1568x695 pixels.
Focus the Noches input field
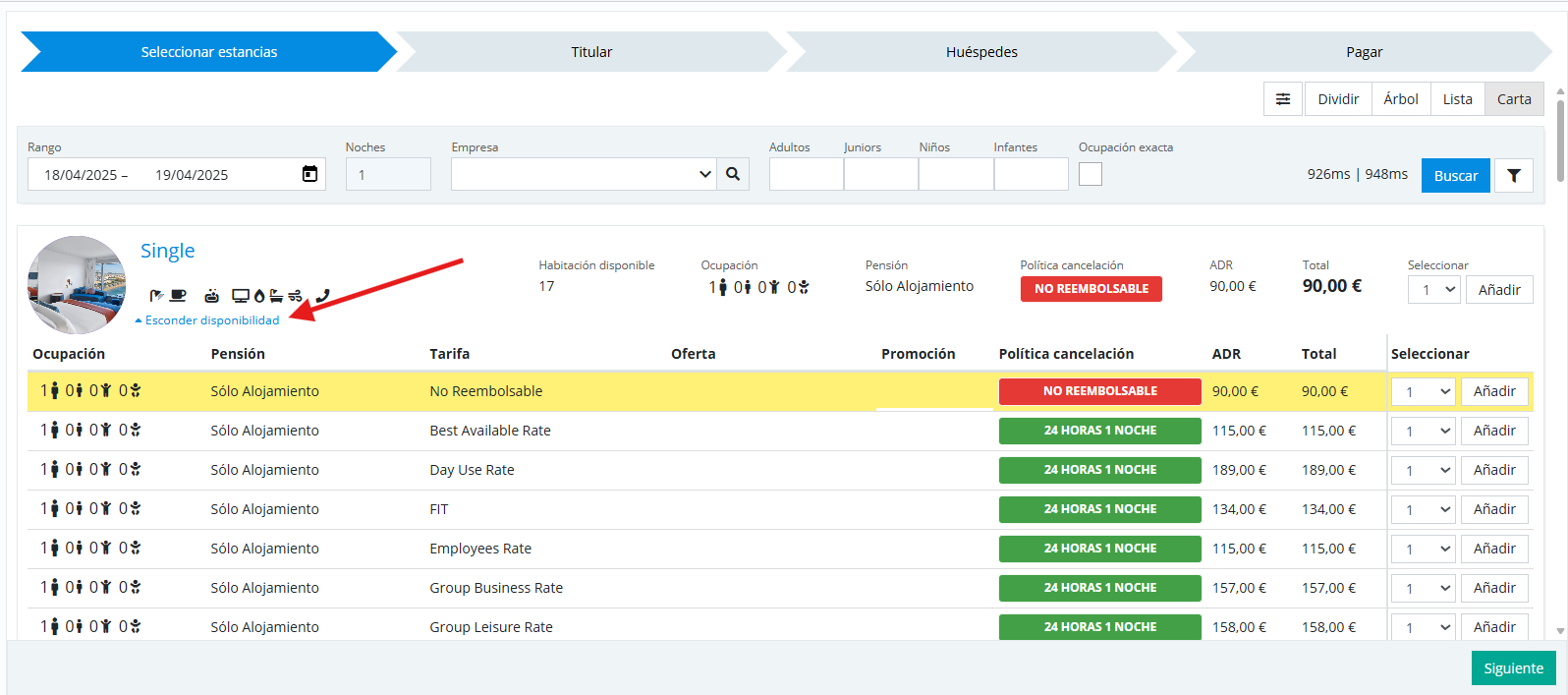pos(388,174)
